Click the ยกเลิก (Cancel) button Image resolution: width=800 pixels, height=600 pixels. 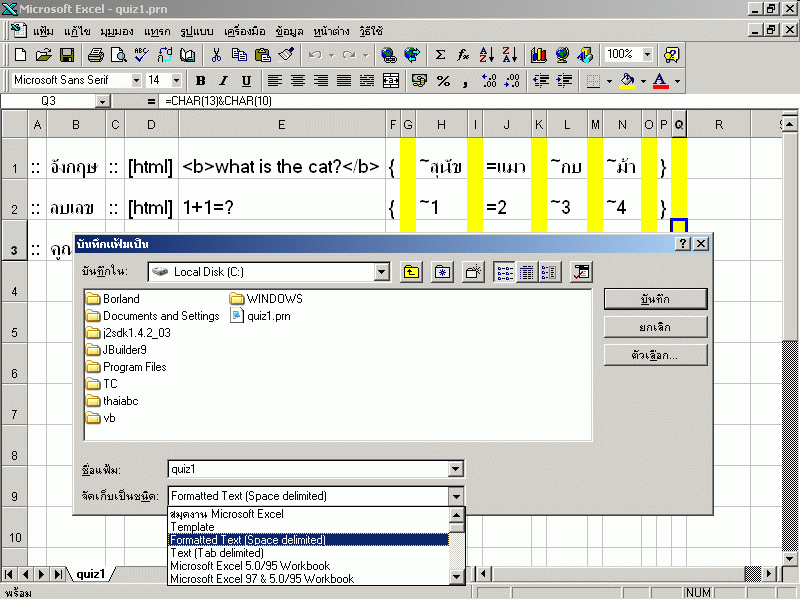point(656,327)
